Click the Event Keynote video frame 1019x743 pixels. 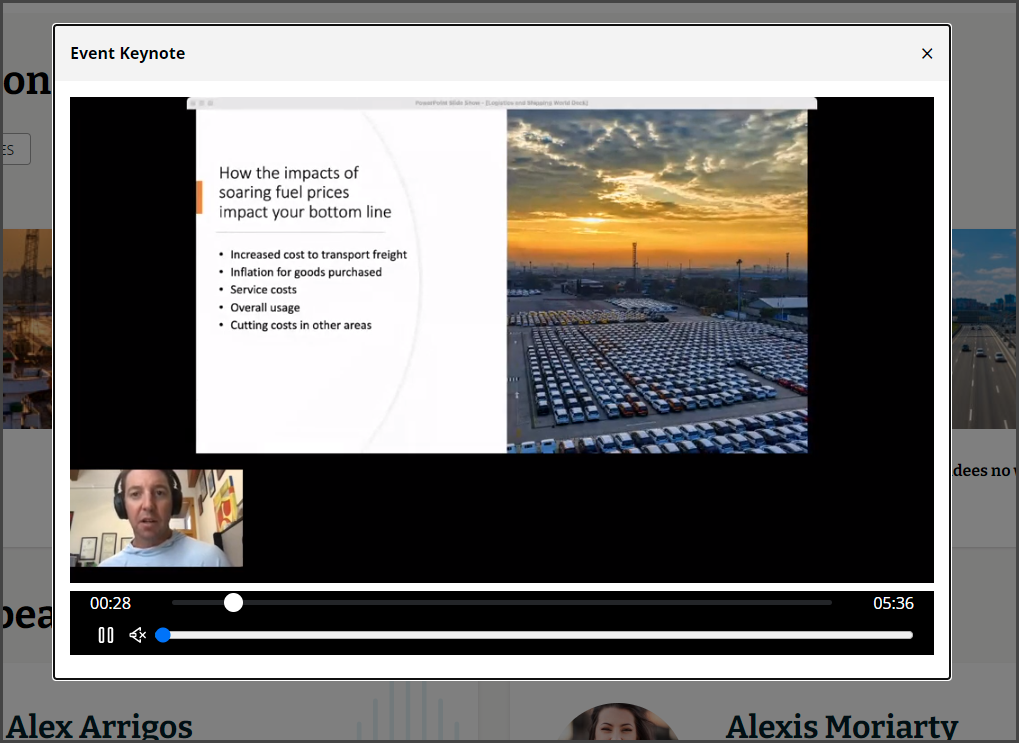[502, 339]
